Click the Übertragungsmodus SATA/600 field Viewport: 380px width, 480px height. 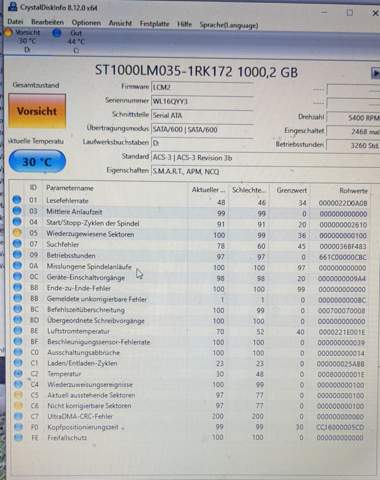[x=202, y=129]
